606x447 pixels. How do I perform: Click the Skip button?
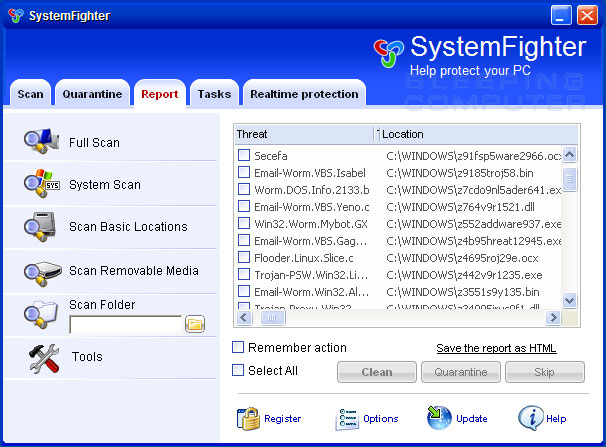point(545,372)
